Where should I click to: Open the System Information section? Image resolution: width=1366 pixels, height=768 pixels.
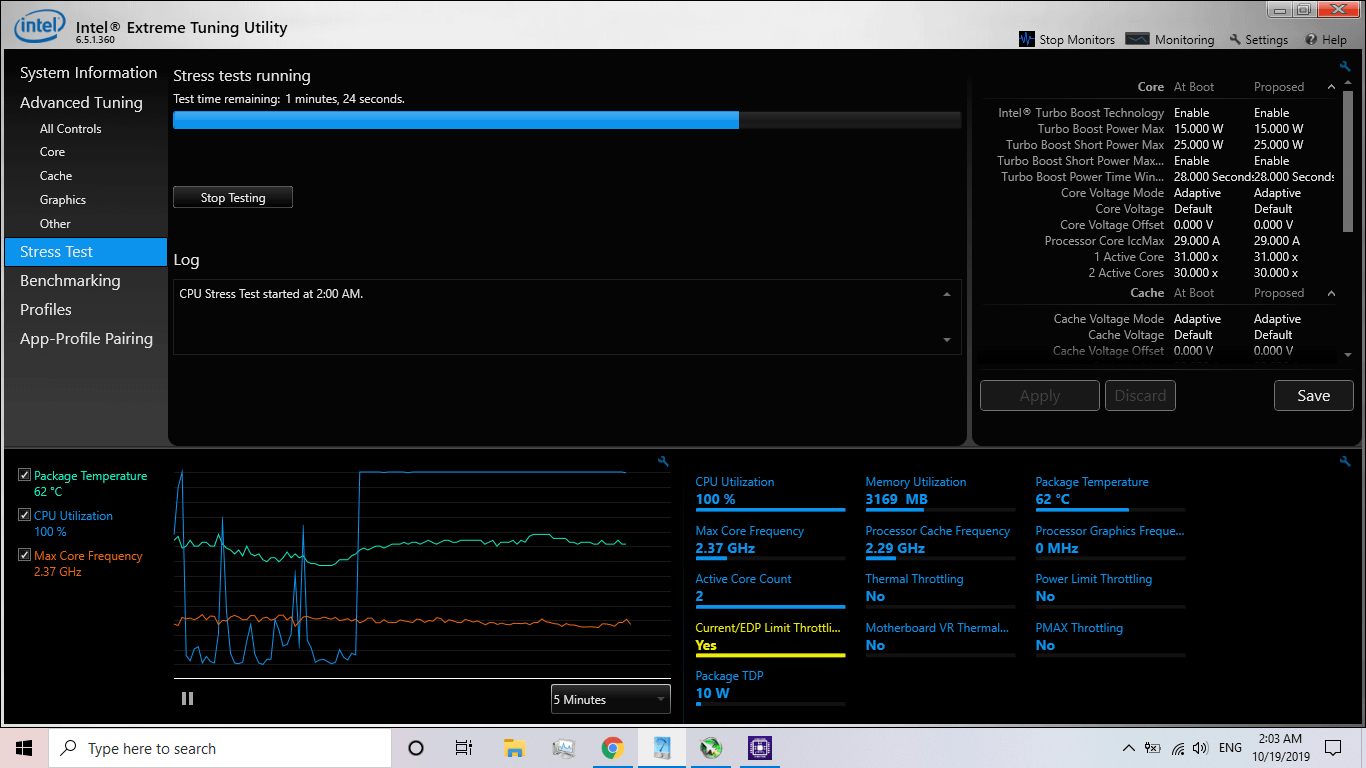[x=86, y=73]
